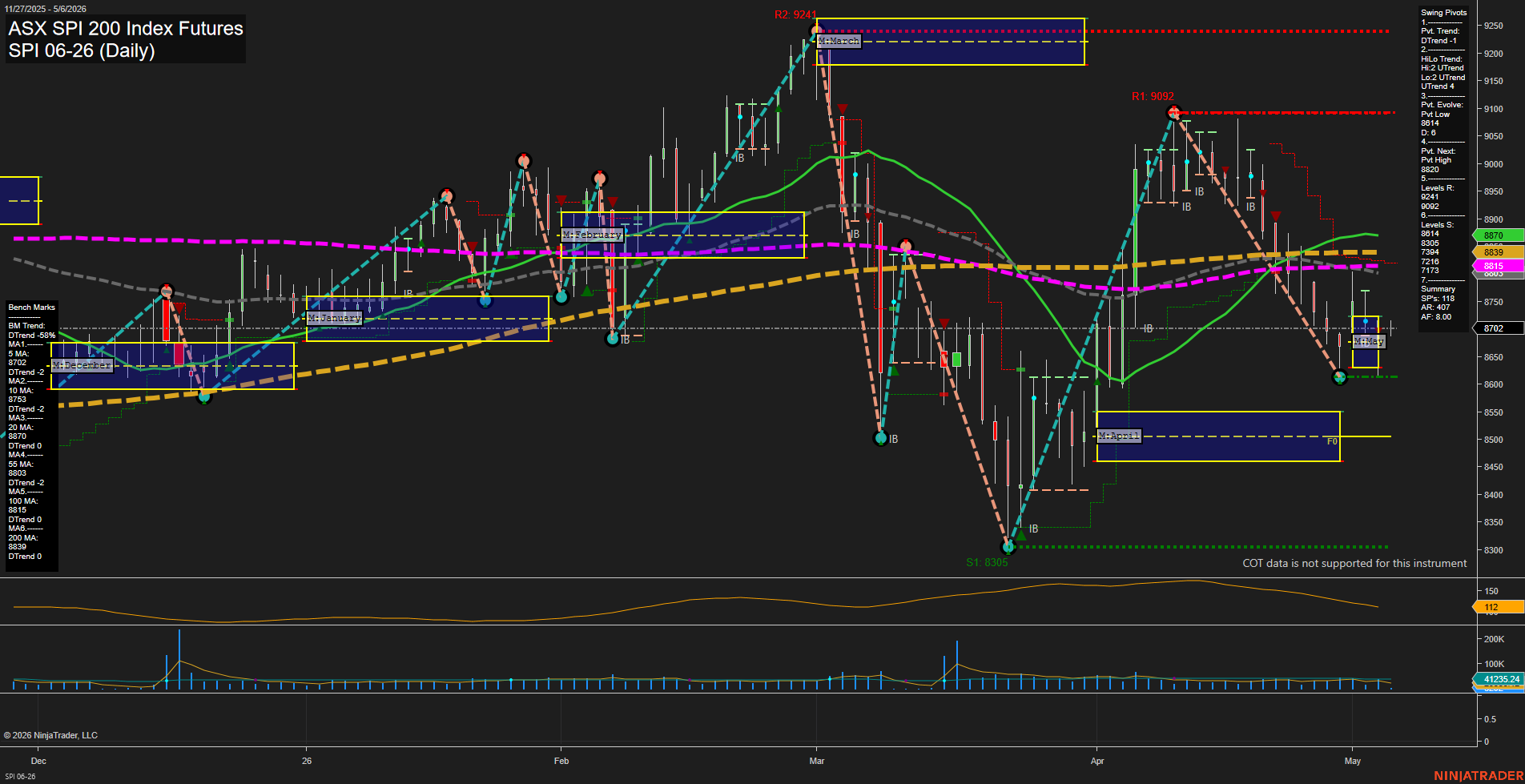Click the Levels R: entry
Viewport: 1525px width, 784px height.
(x=1437, y=188)
